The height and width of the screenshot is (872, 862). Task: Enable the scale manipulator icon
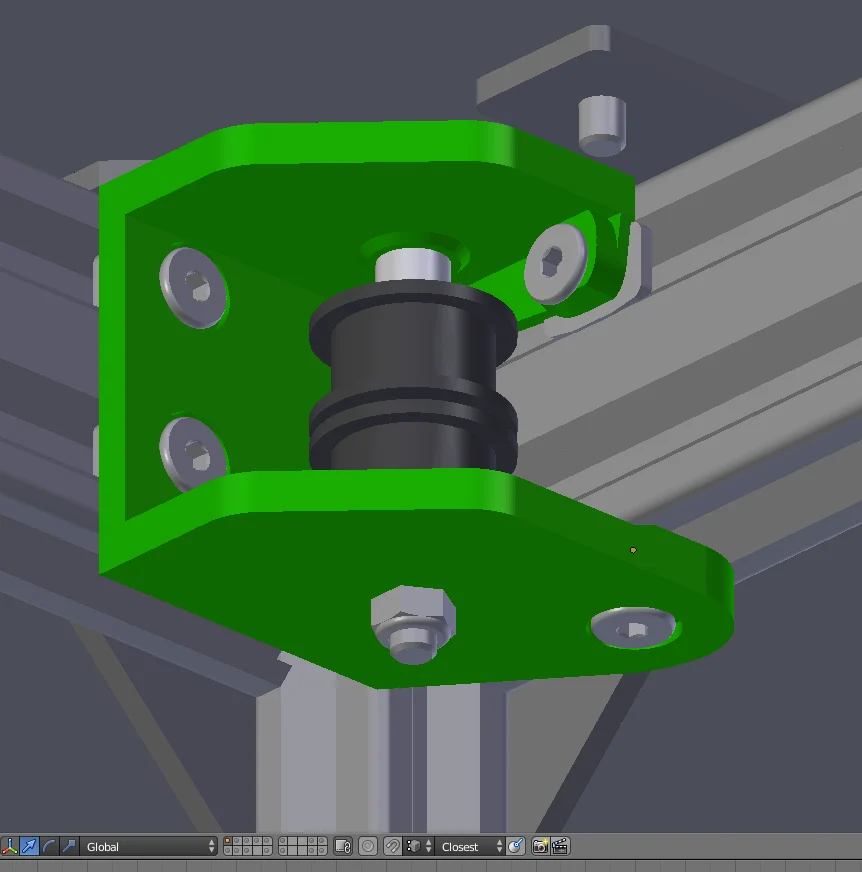pos(69,846)
